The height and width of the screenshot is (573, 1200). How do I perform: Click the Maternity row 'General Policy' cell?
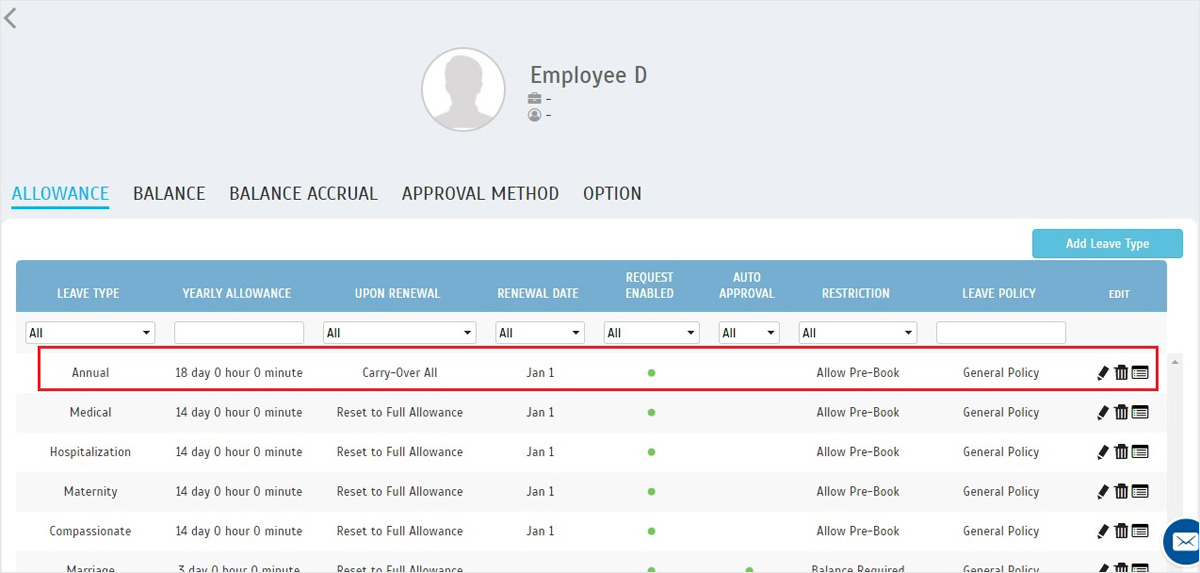tap(1001, 492)
